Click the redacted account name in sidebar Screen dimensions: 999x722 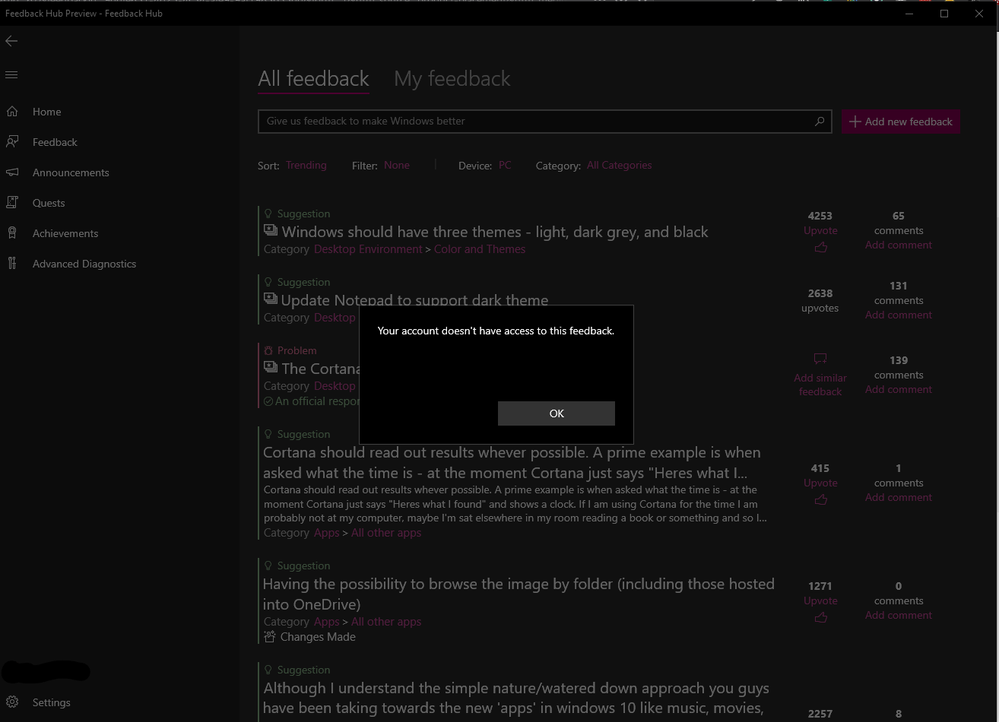pos(46,671)
